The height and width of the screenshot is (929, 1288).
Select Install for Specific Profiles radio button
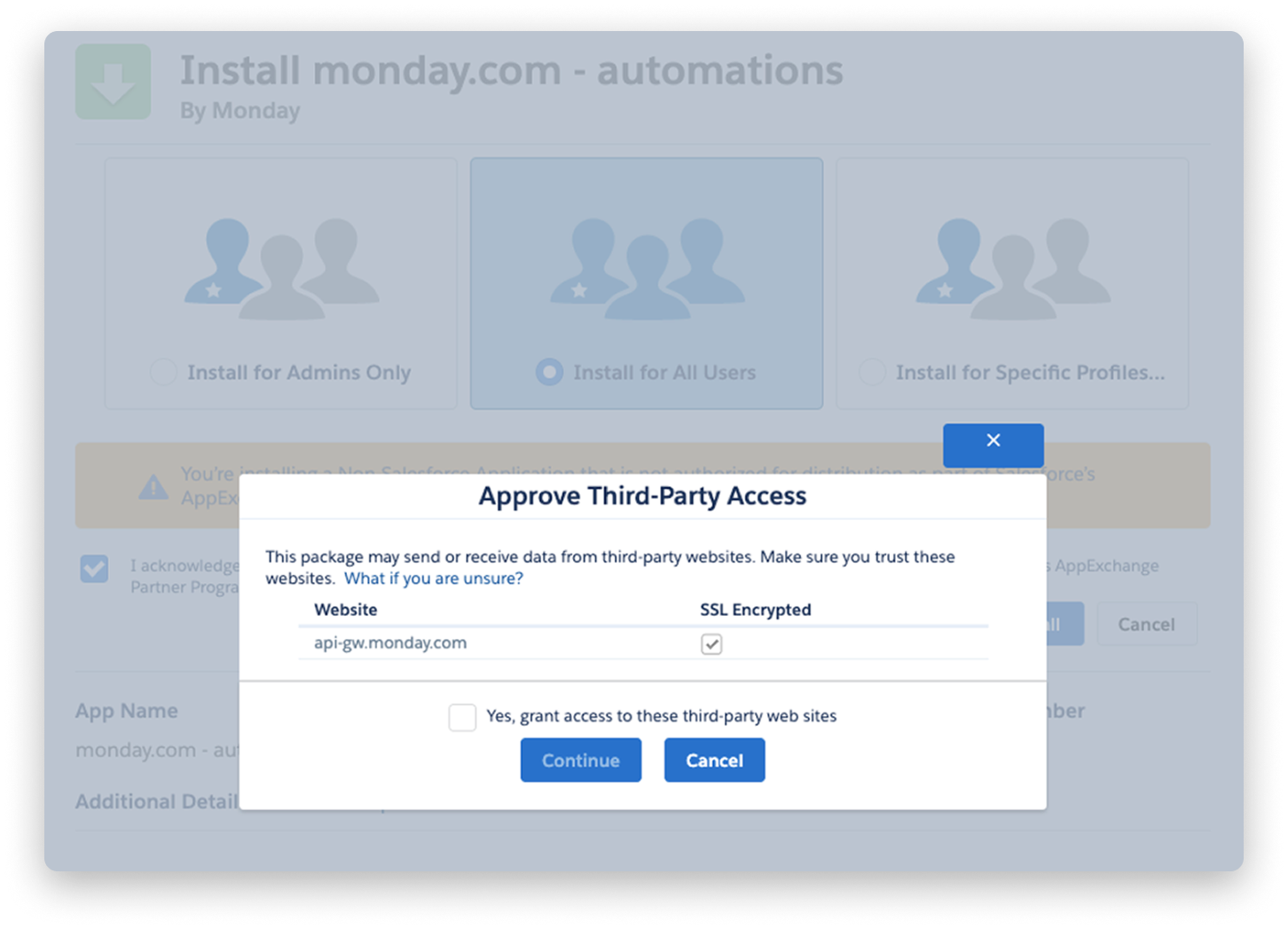[872, 372]
